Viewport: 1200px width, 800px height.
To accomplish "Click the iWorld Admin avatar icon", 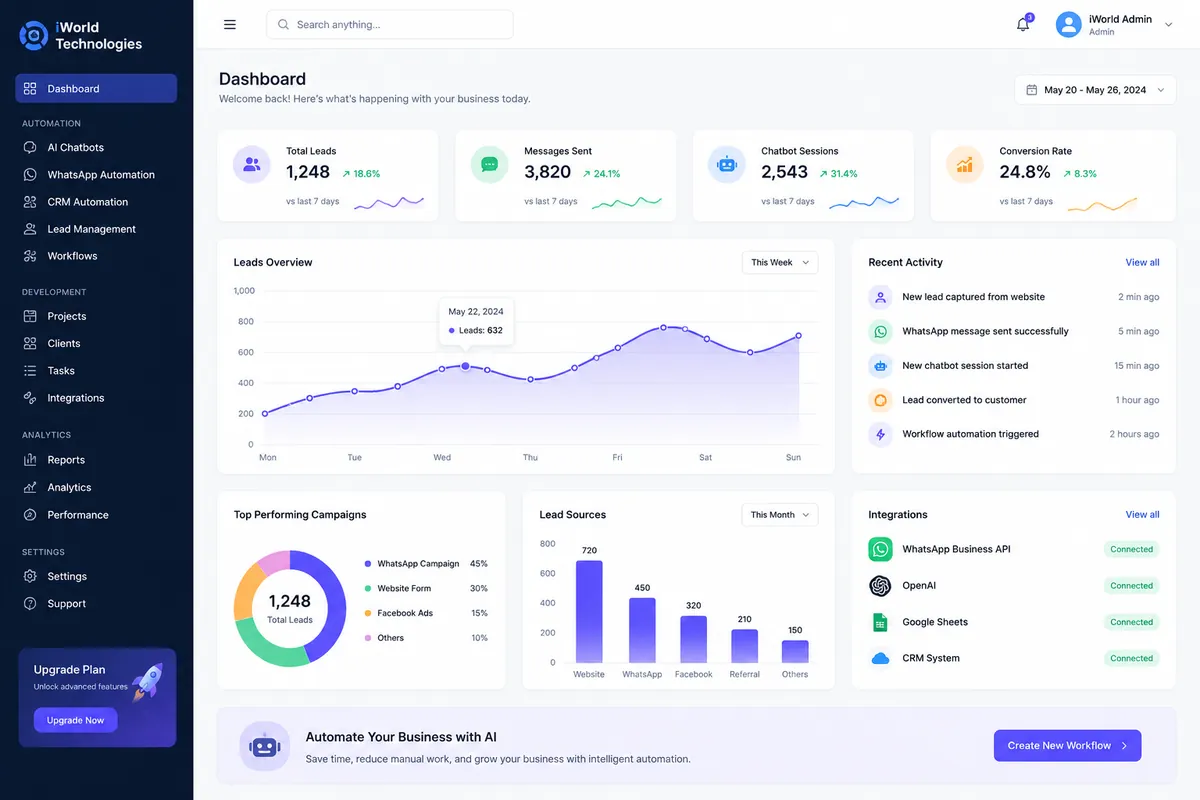I will click(x=1069, y=25).
